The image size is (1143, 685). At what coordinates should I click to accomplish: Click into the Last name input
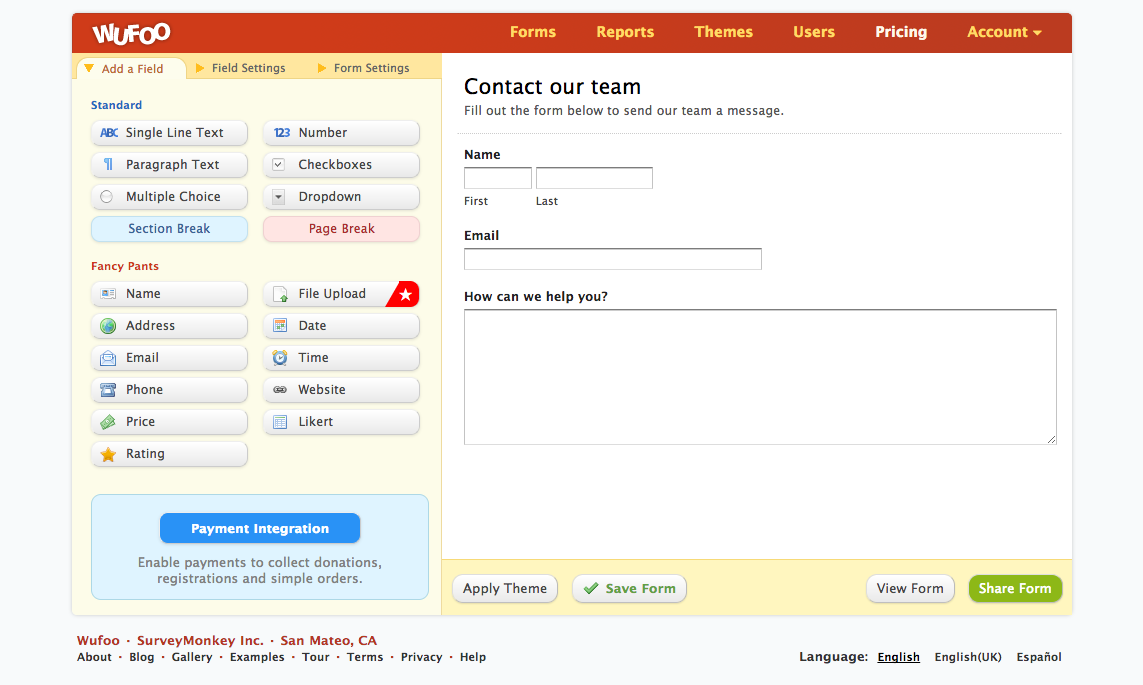coord(594,178)
